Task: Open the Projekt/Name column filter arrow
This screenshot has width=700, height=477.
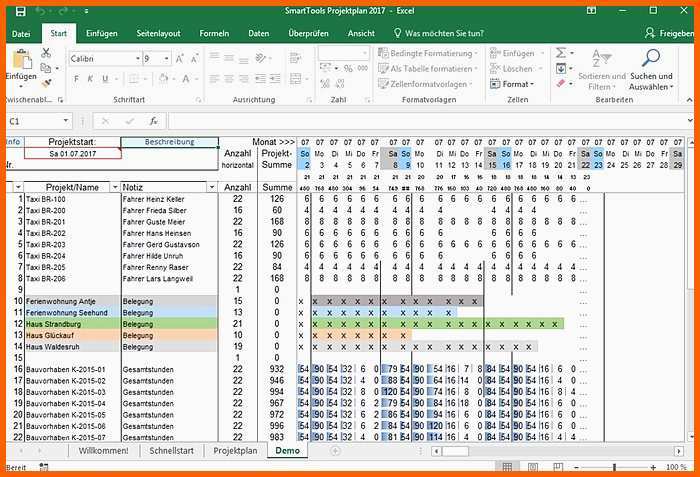Action: [x=115, y=187]
